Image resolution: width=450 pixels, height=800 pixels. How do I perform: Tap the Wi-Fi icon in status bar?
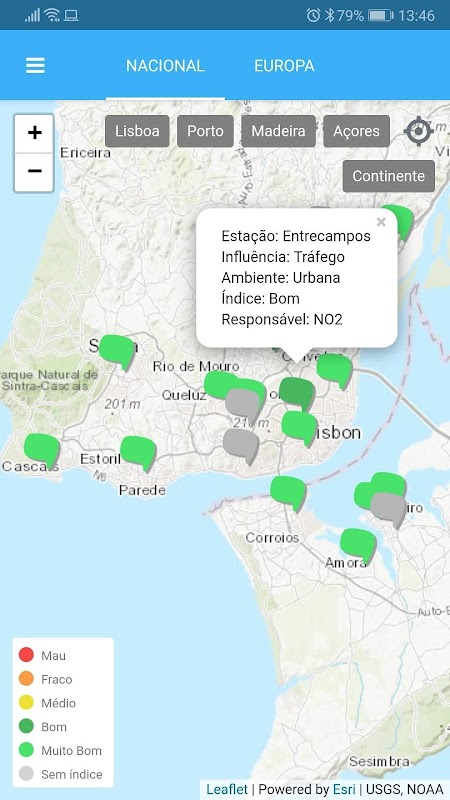point(52,15)
